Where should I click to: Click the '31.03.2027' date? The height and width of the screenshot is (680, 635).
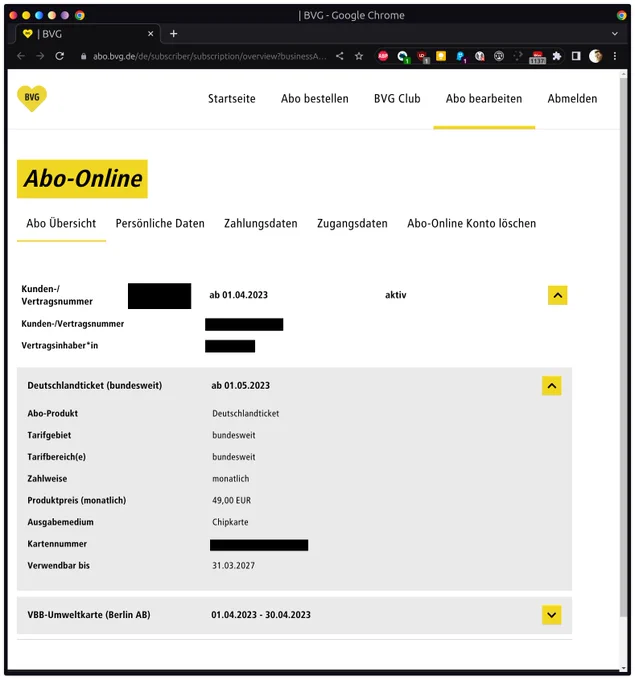pos(233,566)
